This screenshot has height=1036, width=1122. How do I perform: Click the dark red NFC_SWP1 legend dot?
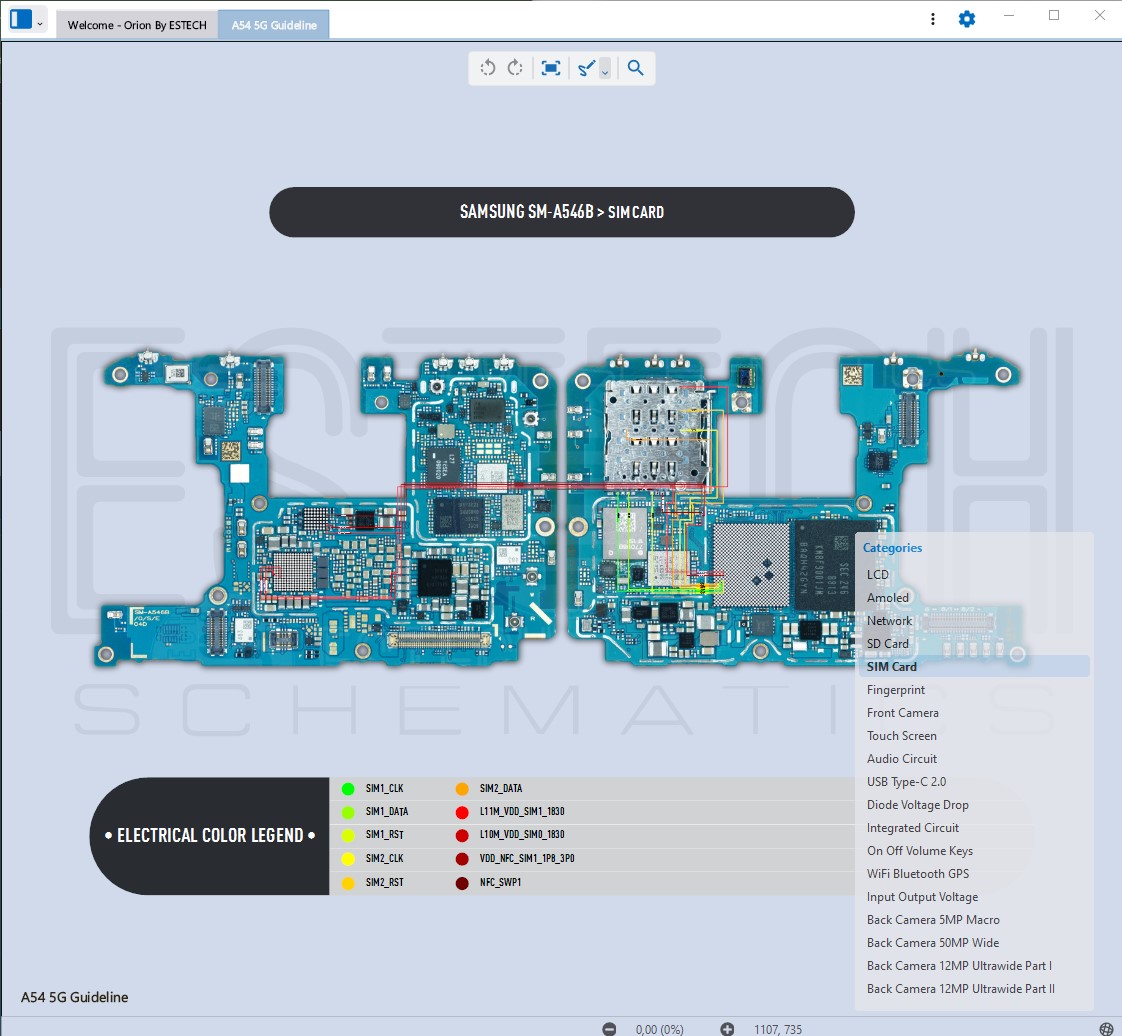pyautogui.click(x=462, y=883)
